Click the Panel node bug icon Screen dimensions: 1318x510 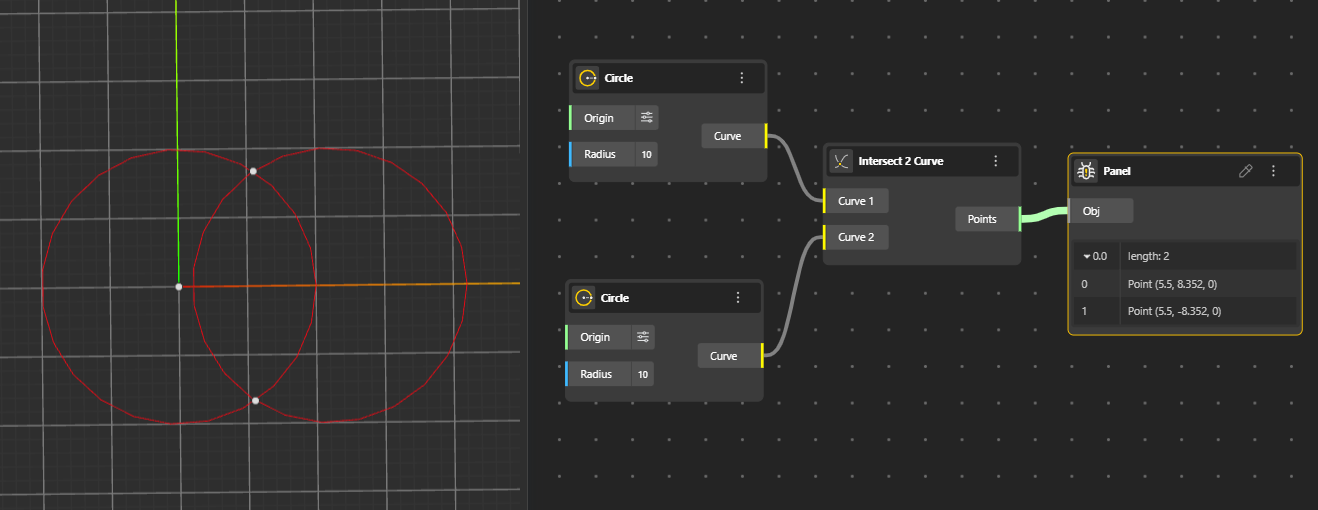(1086, 171)
